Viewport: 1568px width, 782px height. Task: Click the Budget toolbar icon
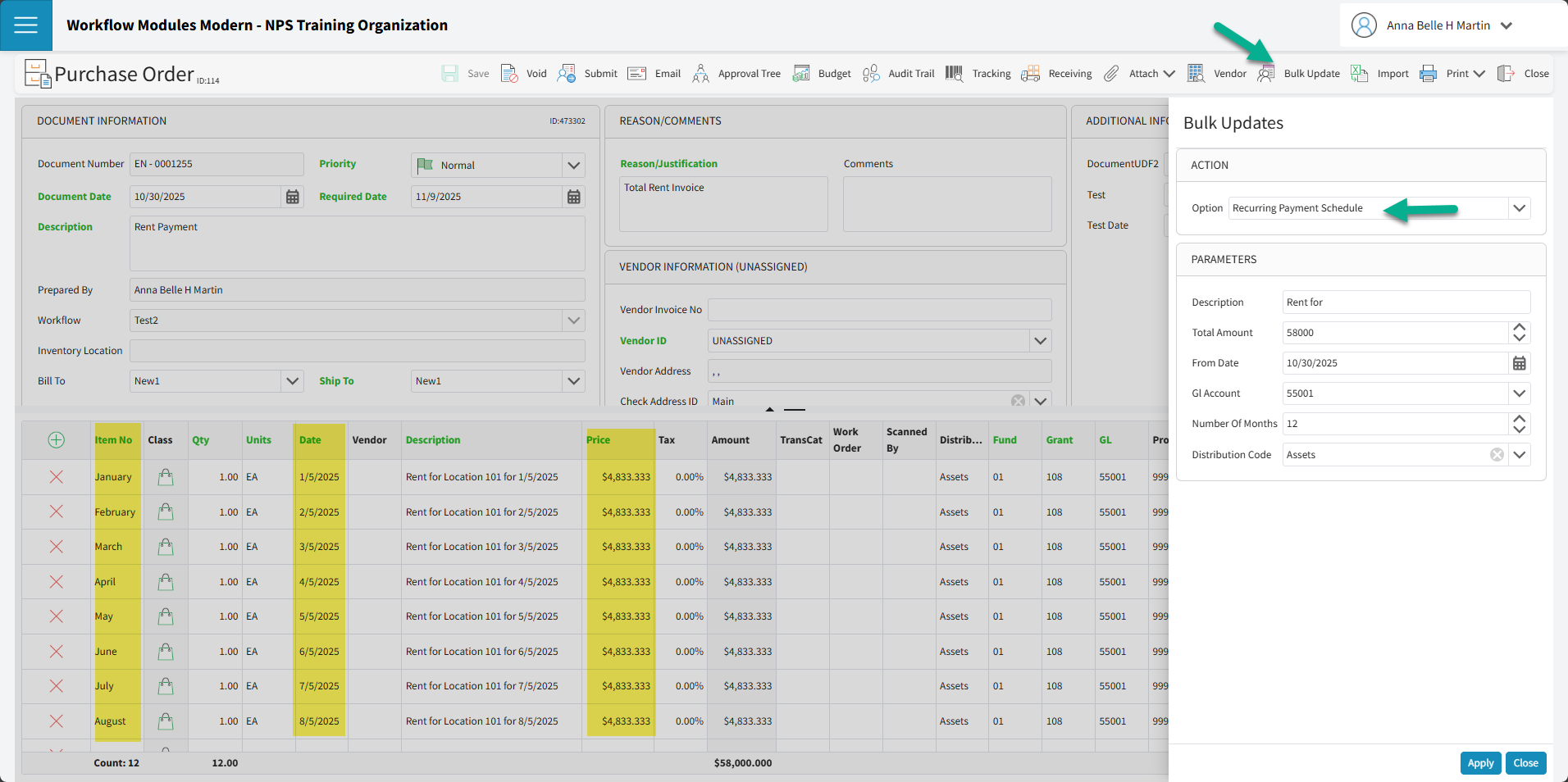tap(801, 74)
